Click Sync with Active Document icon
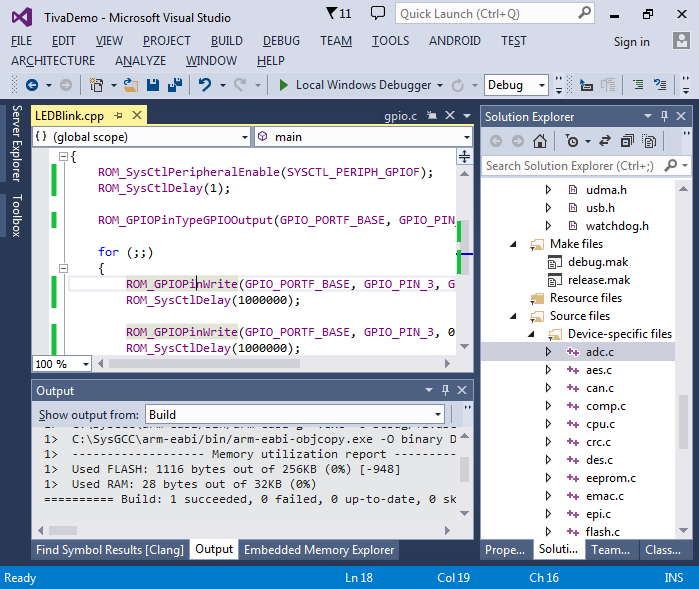Image resolution: width=699 pixels, height=589 pixels. (604, 141)
